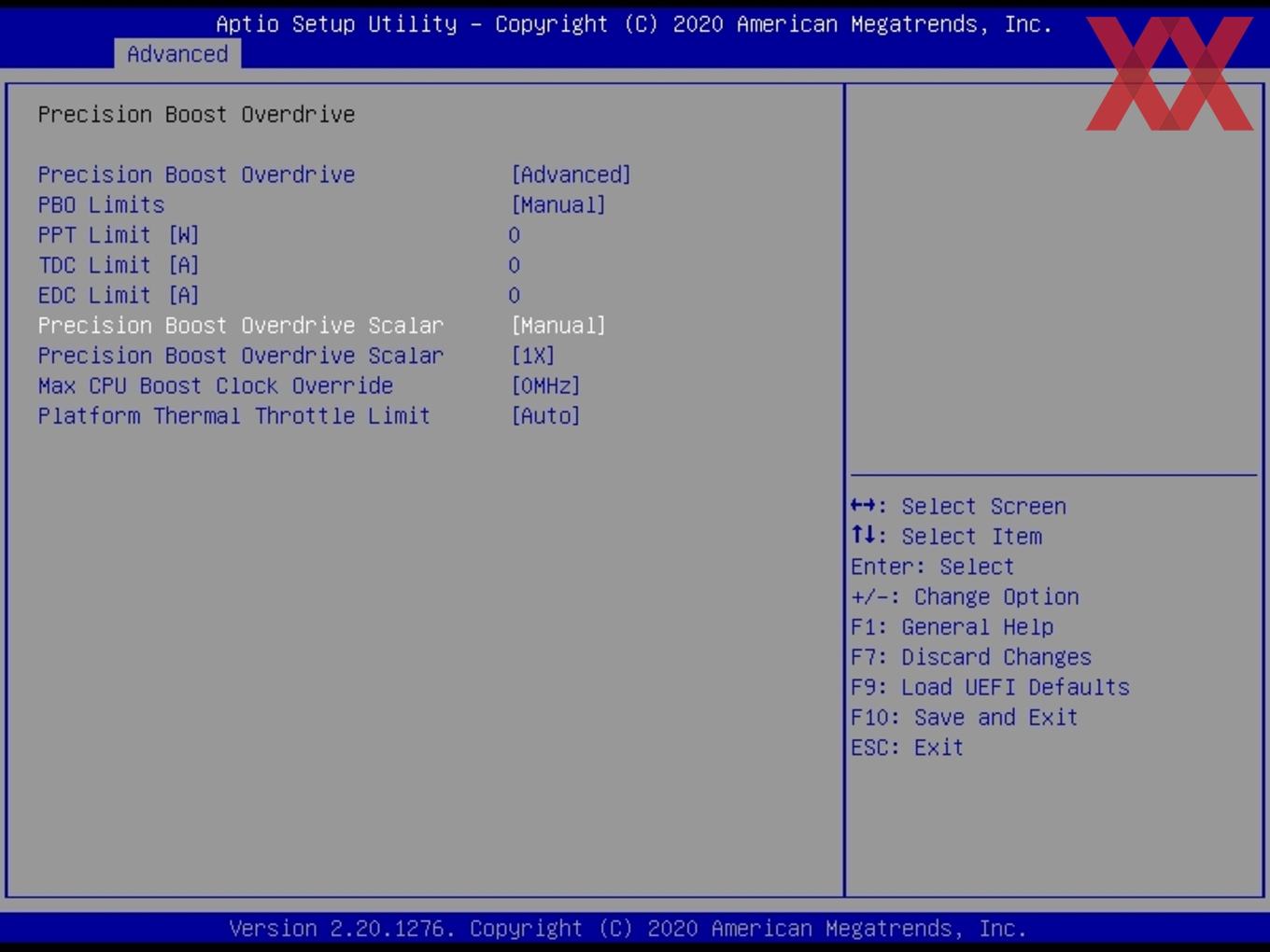Edit Max CPU Boost Clock Override [0MHz]
This screenshot has height=952, width=1270.
pyautogui.click(x=545, y=385)
